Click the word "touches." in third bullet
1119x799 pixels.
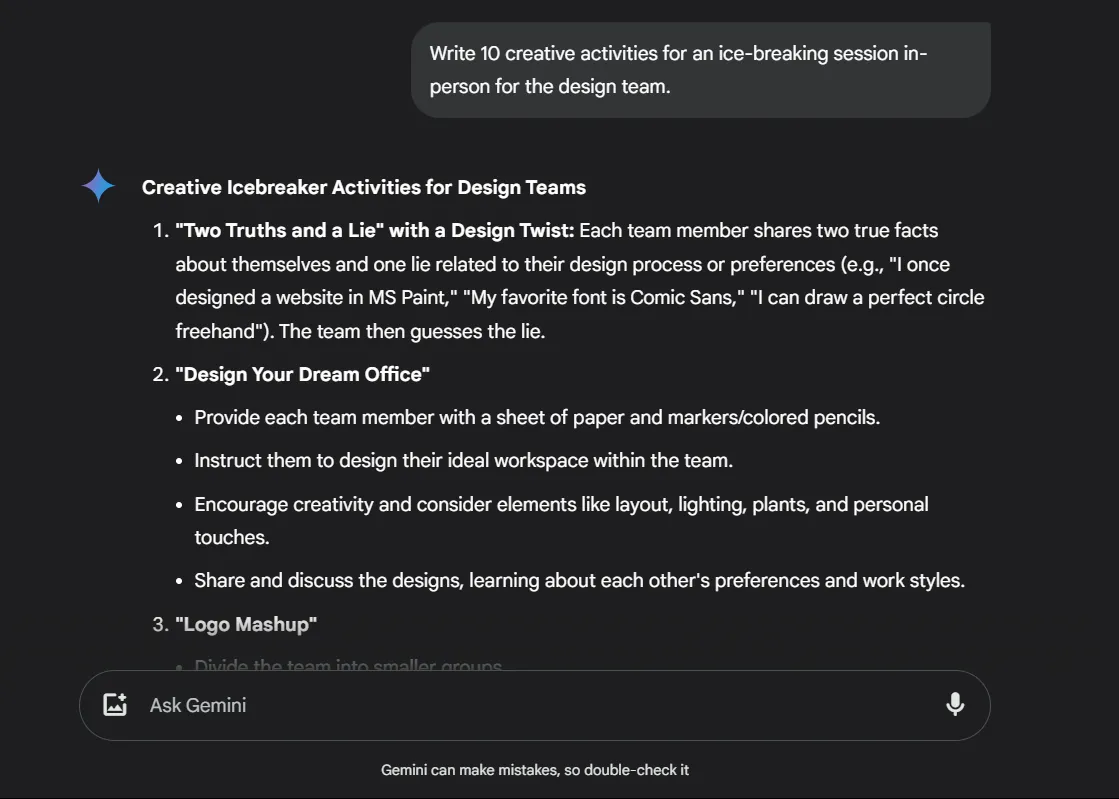click(232, 537)
